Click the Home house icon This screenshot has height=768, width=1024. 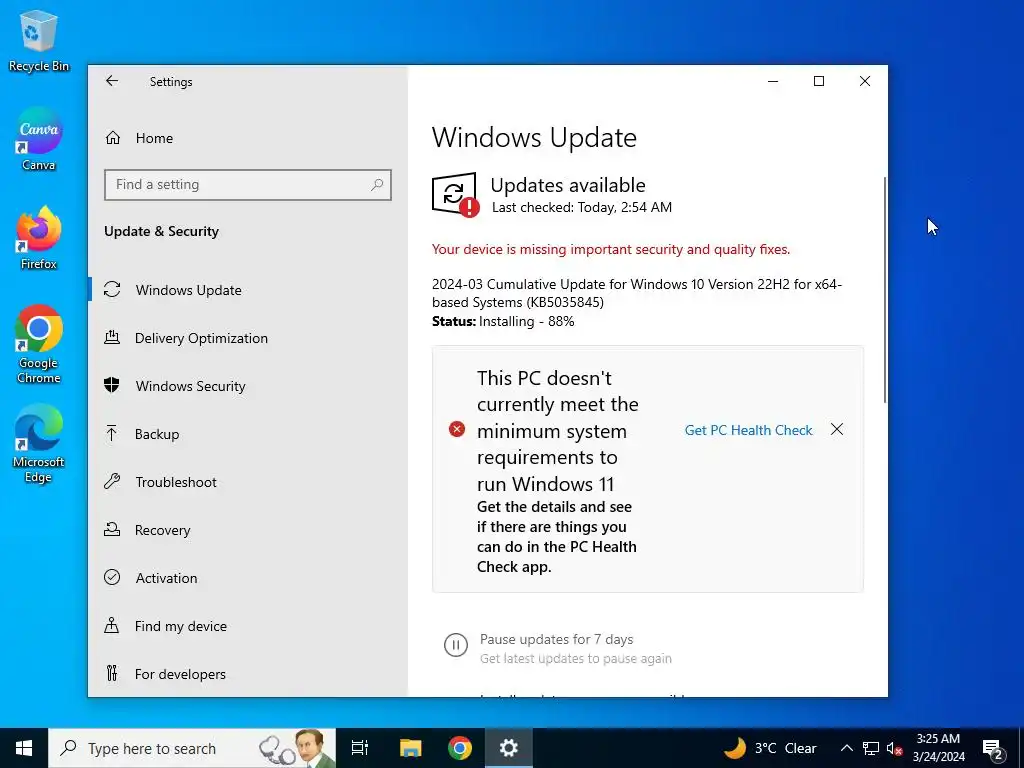pos(113,138)
